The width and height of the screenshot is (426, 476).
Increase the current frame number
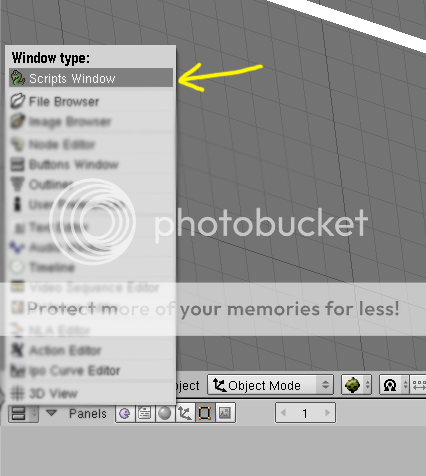327,413
